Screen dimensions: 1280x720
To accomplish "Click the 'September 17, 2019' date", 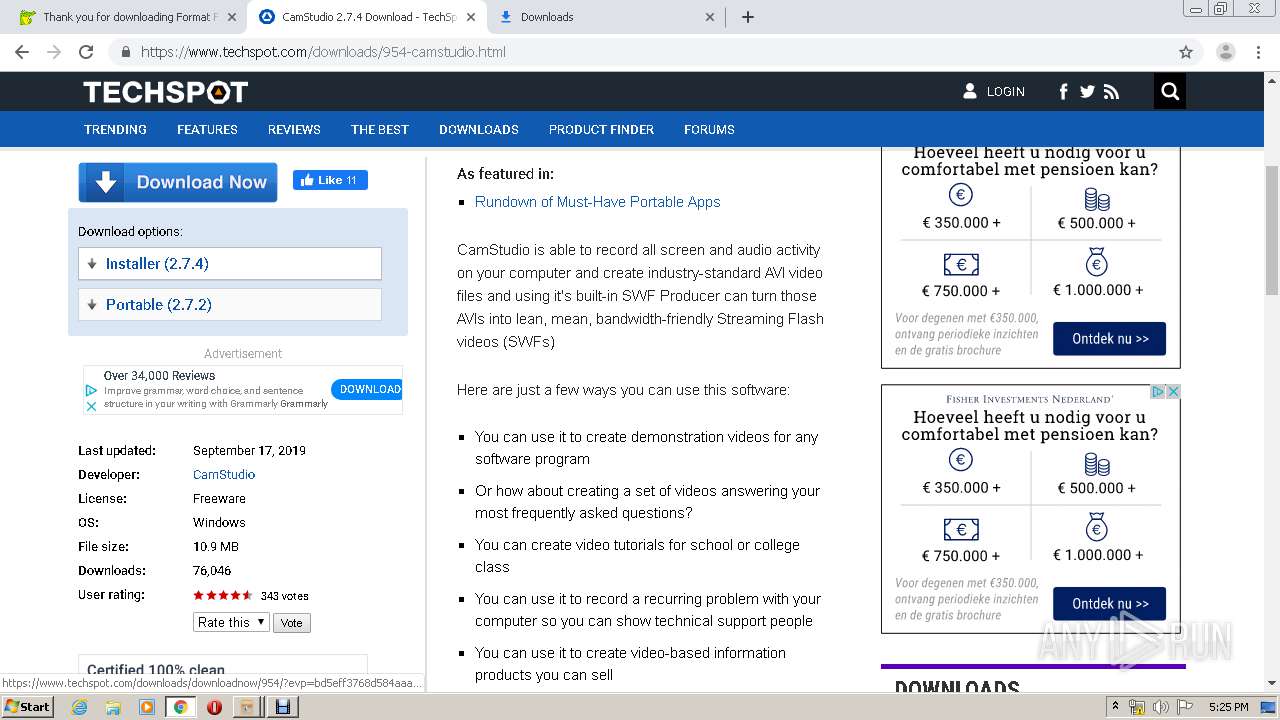I will click(249, 450).
